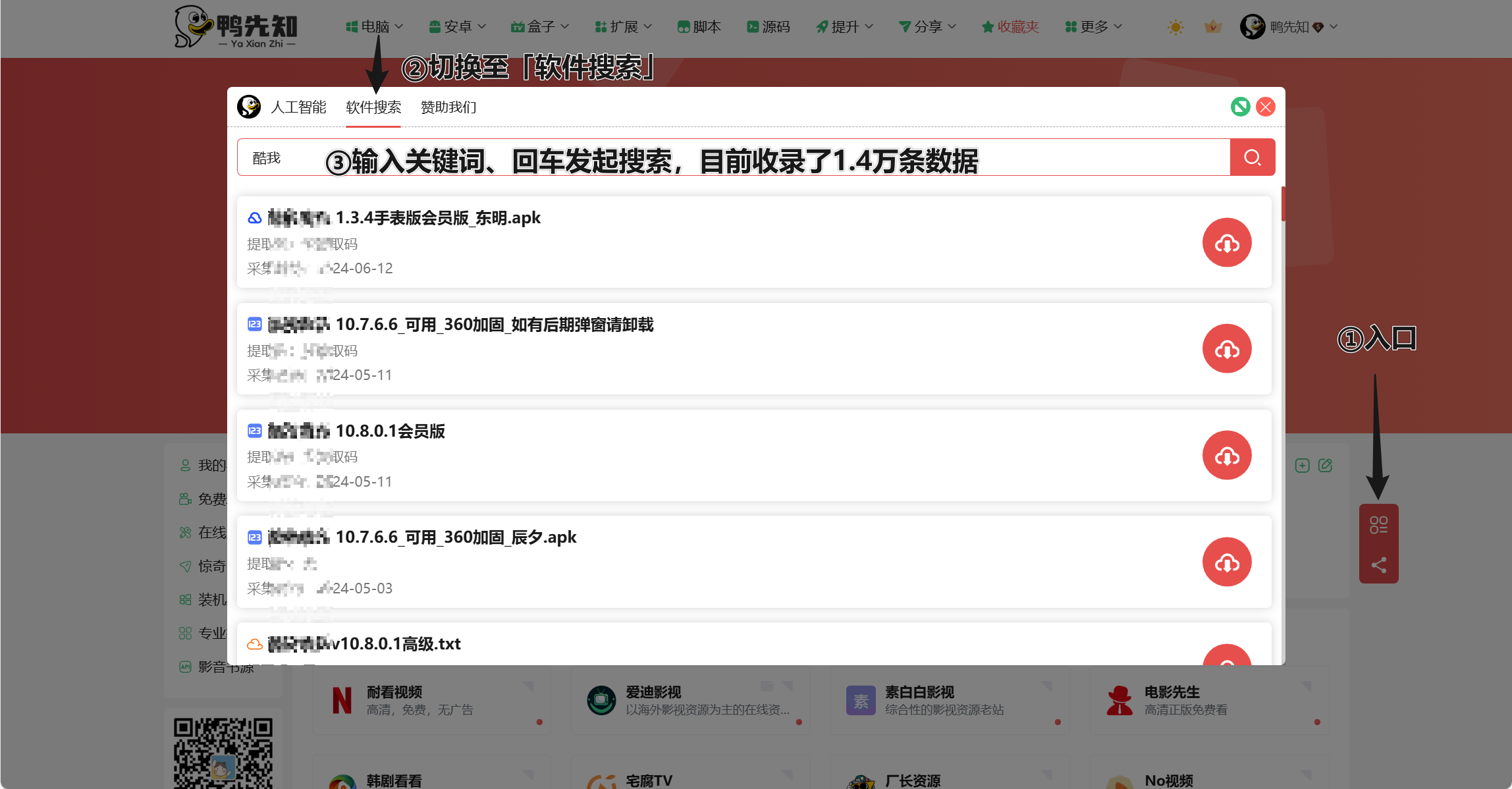Image resolution: width=1512 pixels, height=789 pixels.
Task: Click cloud icon beside v10.8.0.1高级.txt
Action: 255,644
